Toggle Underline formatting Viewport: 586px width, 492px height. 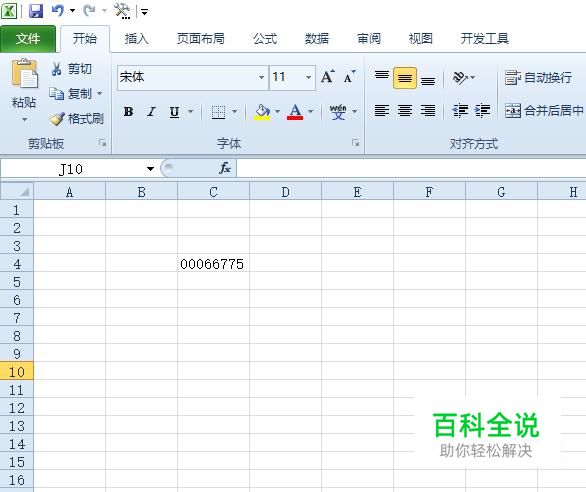coord(174,111)
